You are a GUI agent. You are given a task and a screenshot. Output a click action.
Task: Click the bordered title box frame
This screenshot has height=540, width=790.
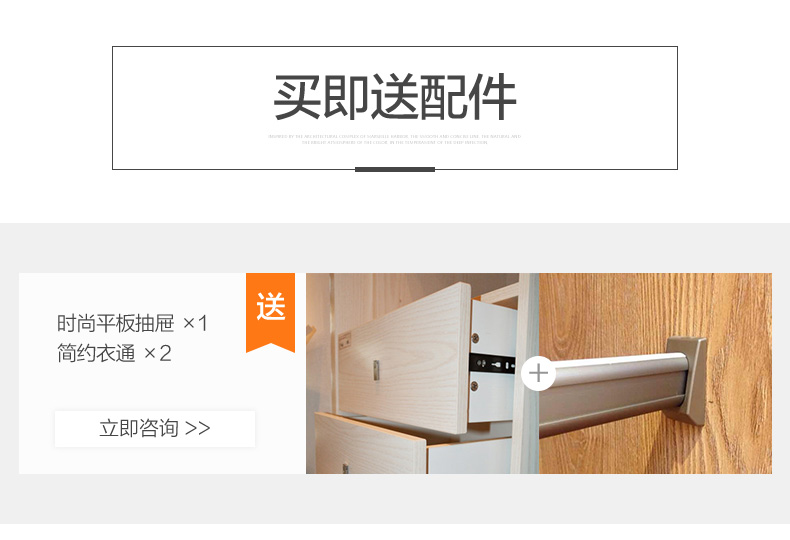395,108
